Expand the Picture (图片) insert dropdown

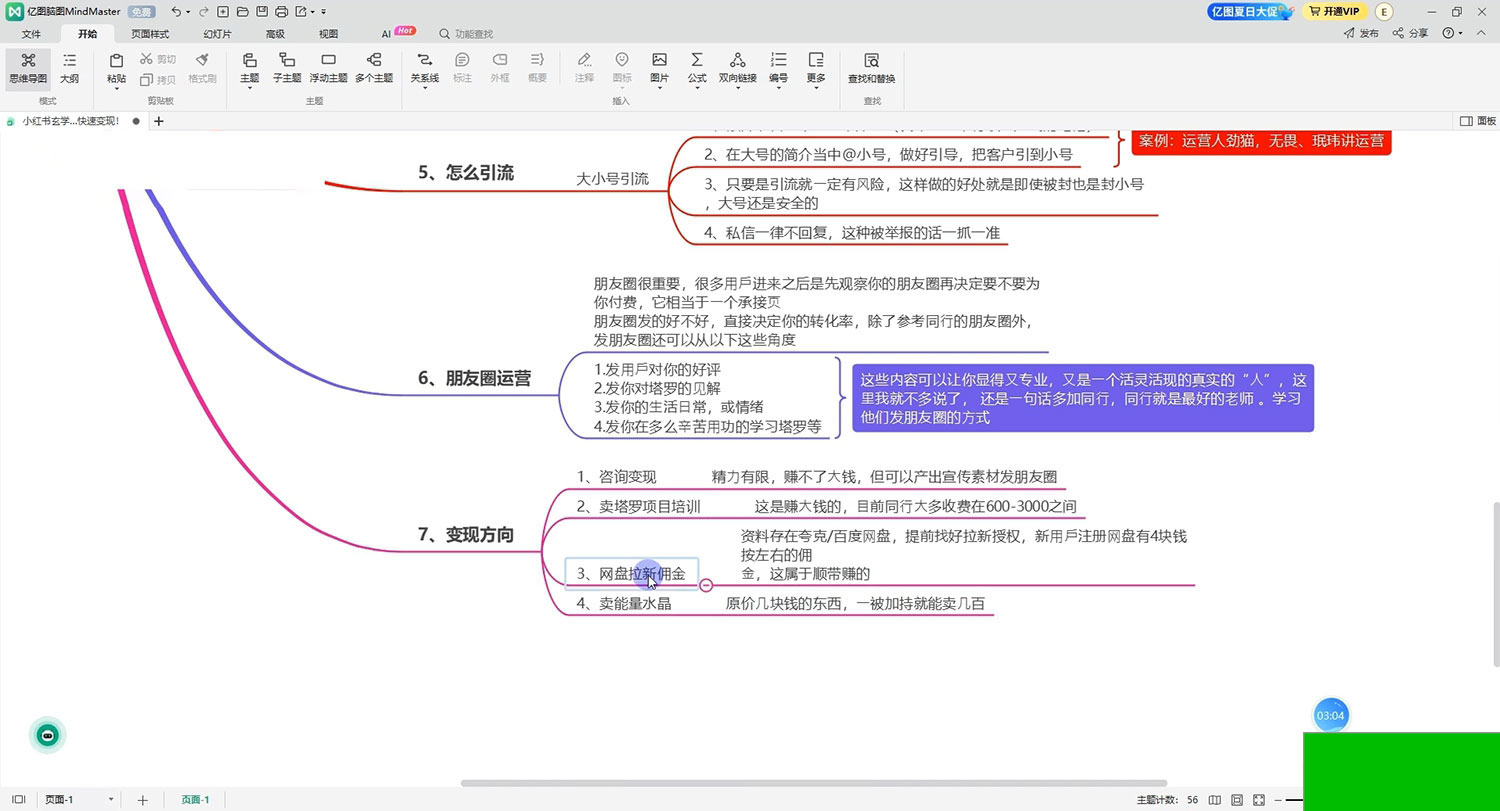click(659, 88)
